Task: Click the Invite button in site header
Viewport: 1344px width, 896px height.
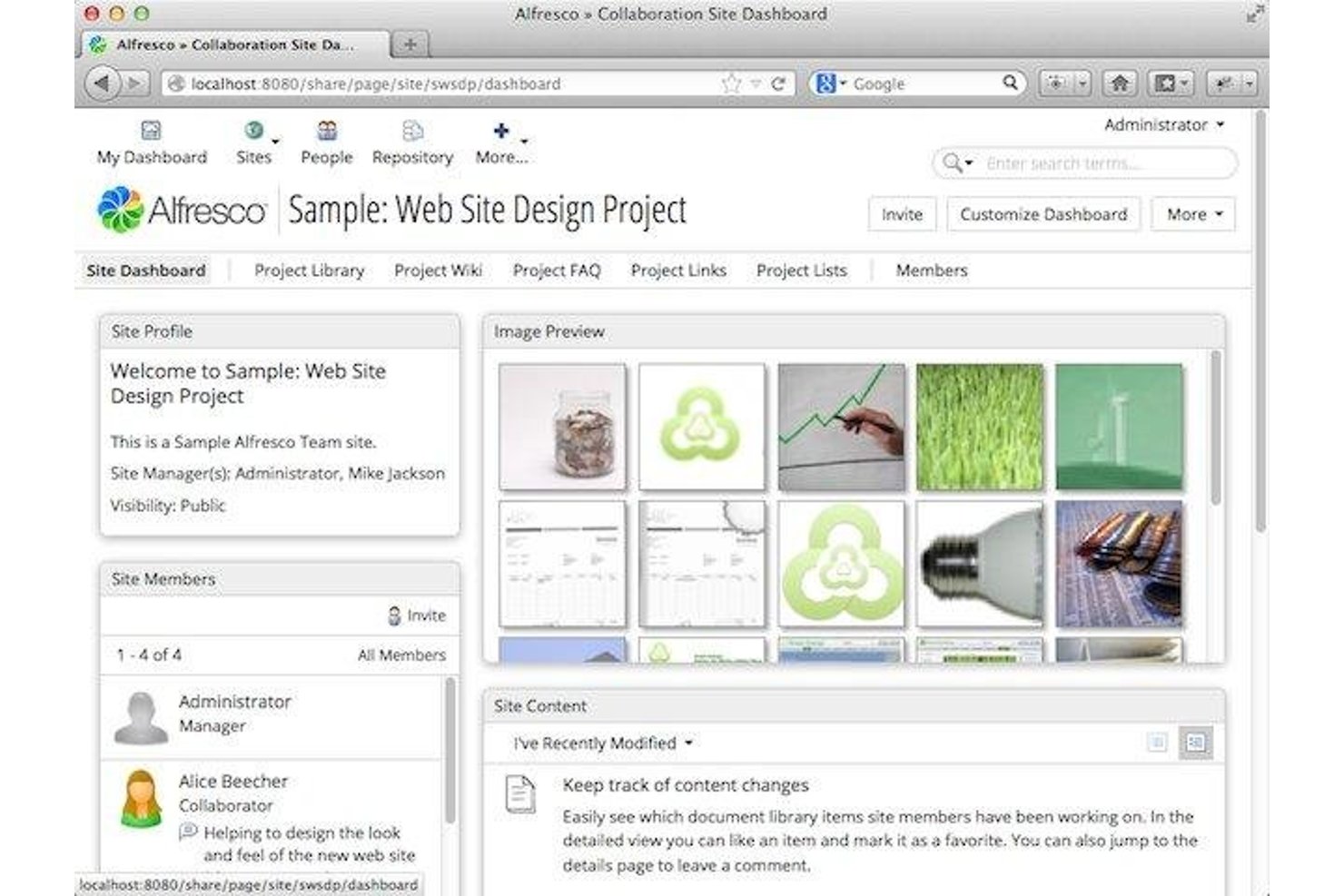Action: point(902,214)
